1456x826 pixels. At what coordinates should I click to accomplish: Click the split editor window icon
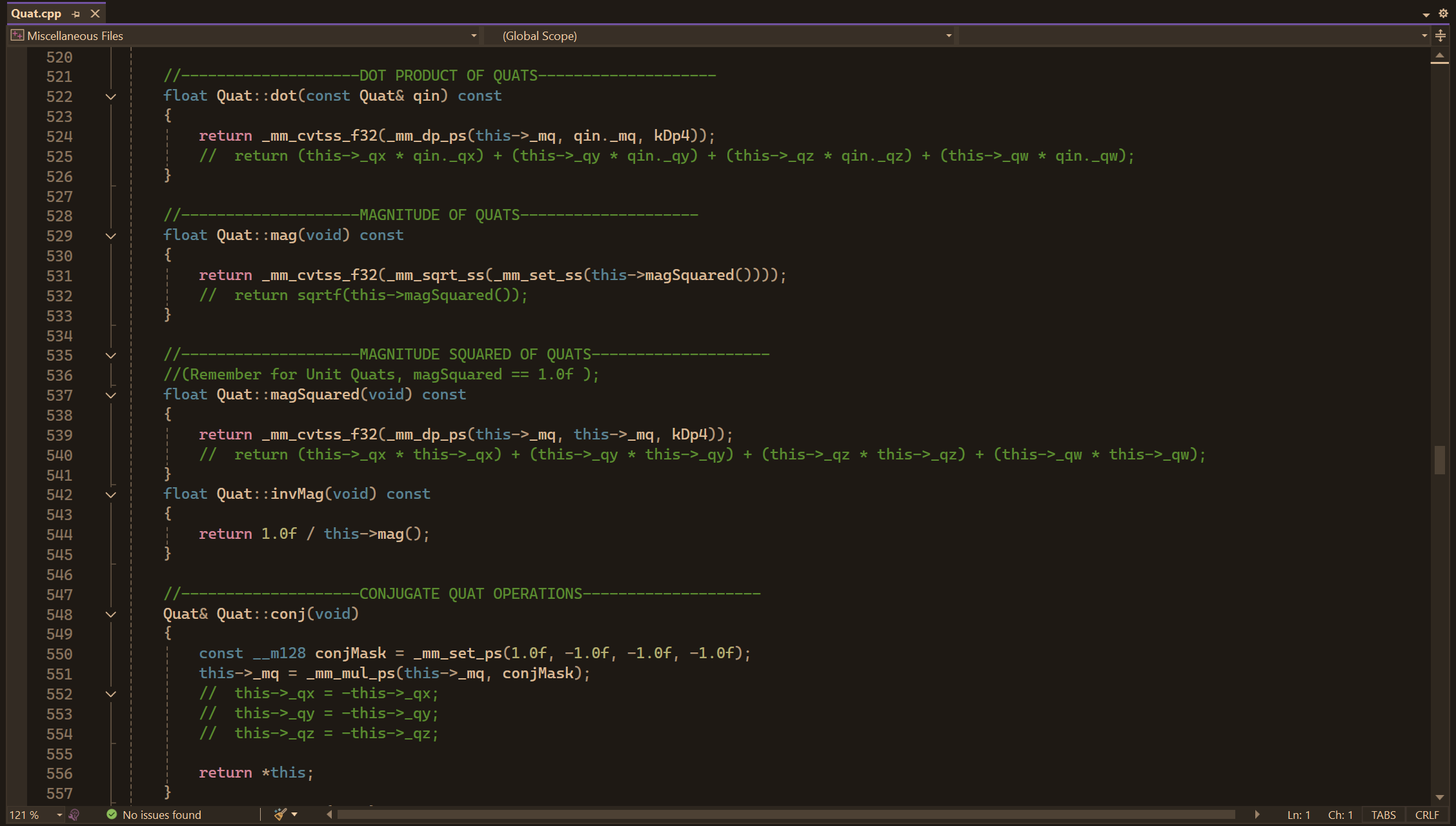[x=1441, y=36]
